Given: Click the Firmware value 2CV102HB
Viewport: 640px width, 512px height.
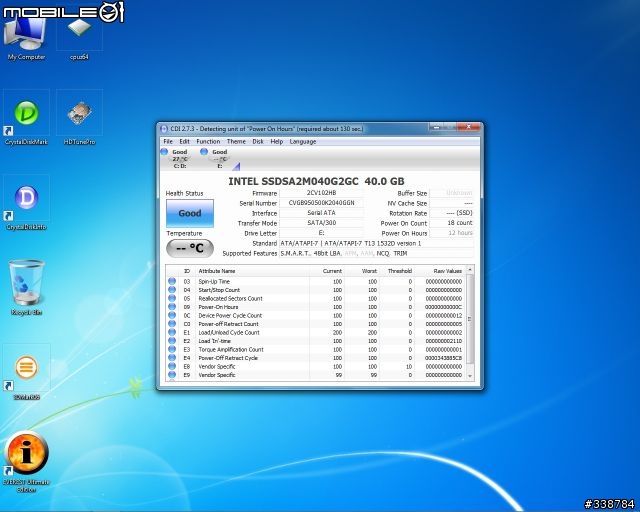Looking at the screenshot, I should 322,193.
